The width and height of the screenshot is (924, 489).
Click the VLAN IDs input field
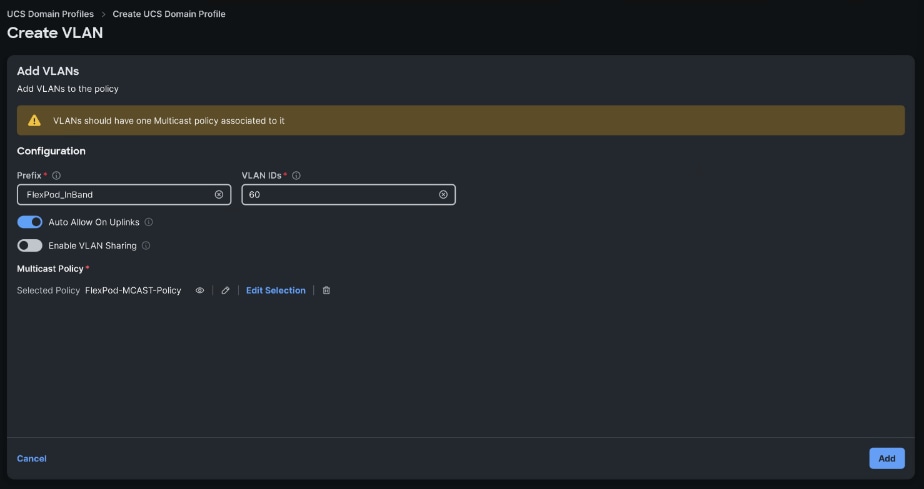point(348,194)
